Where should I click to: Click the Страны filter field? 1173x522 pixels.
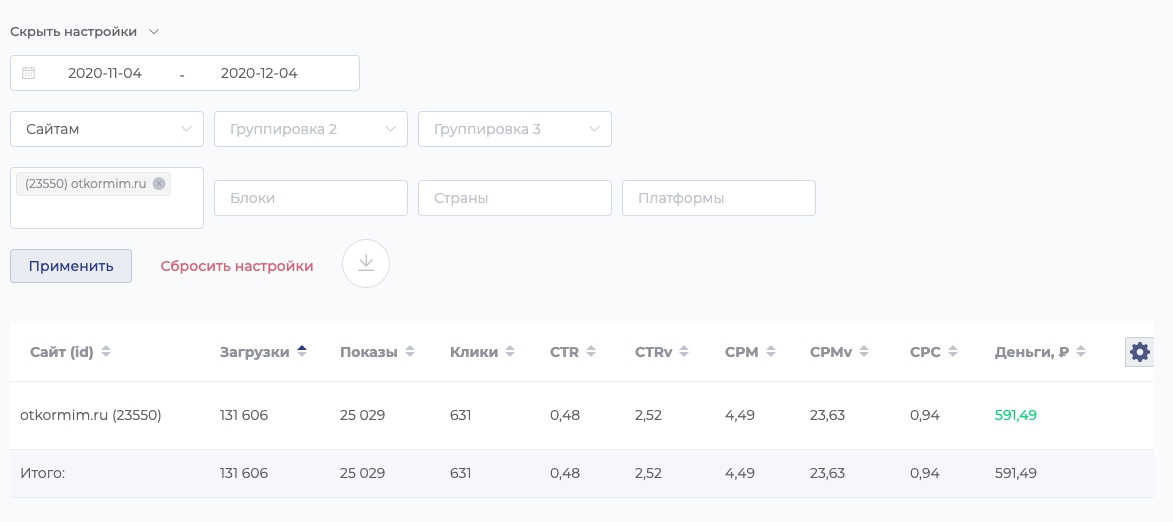515,198
